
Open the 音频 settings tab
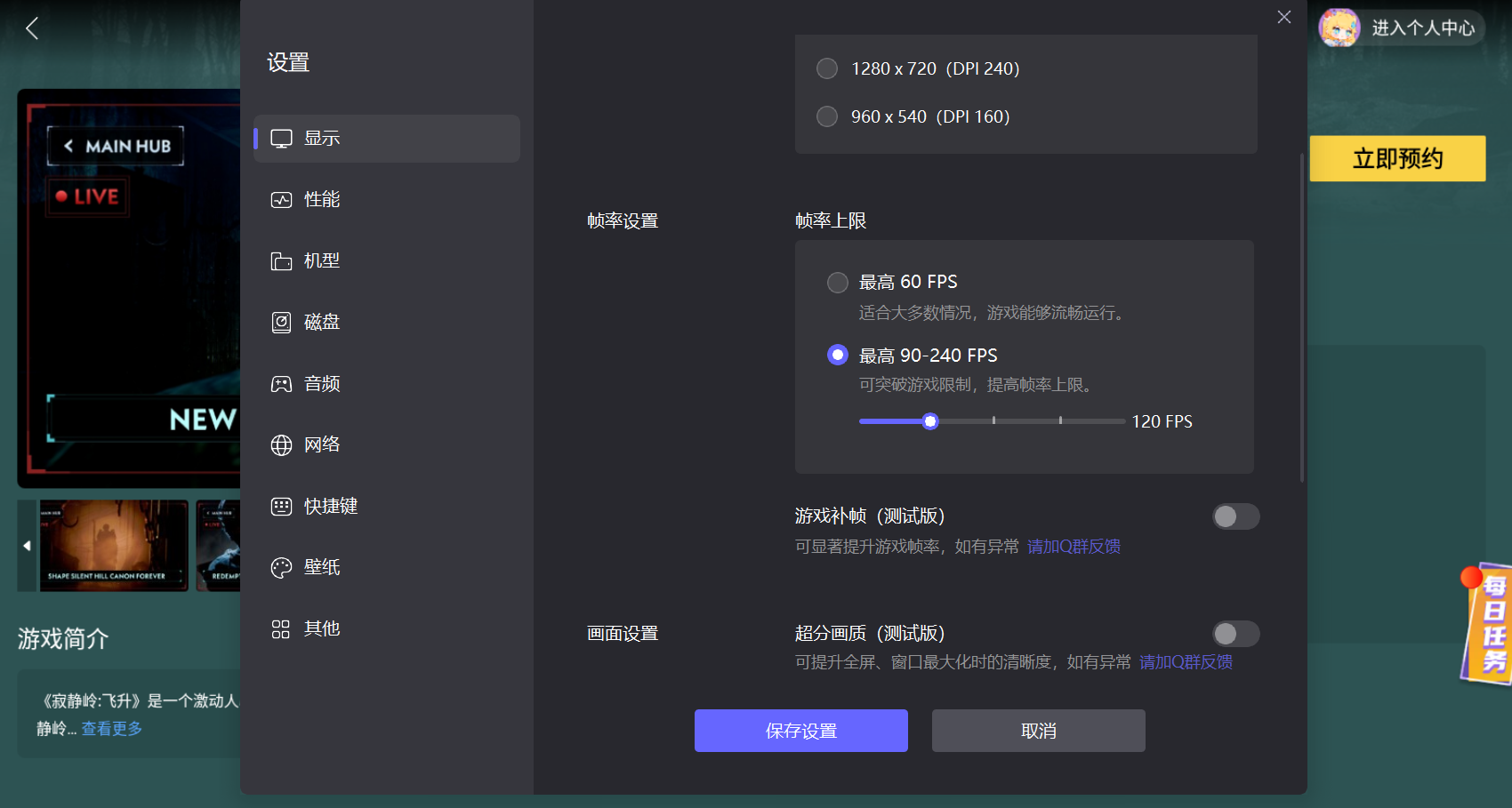pyautogui.click(x=387, y=384)
